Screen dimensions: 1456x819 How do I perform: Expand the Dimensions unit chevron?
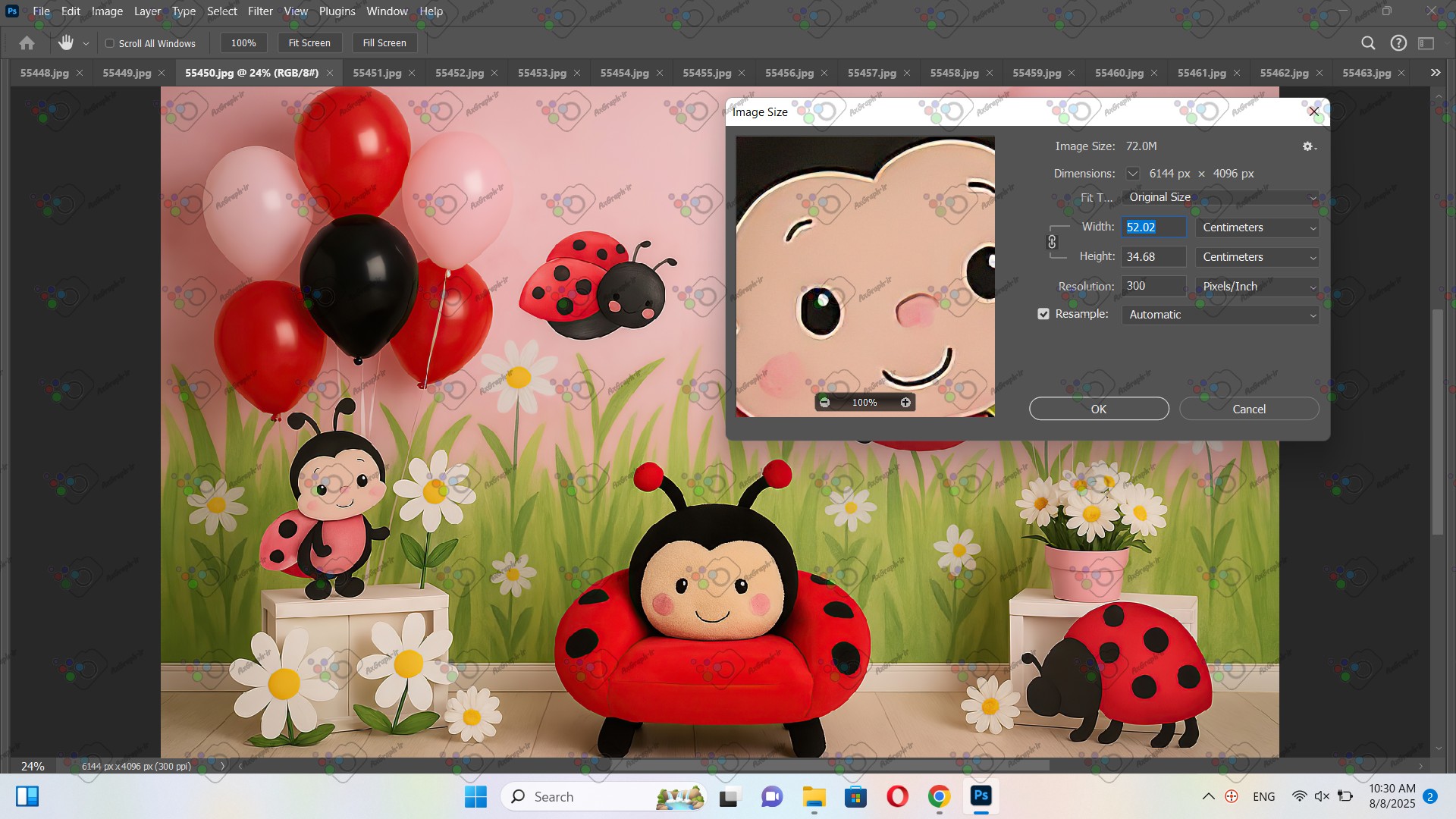tap(1132, 174)
